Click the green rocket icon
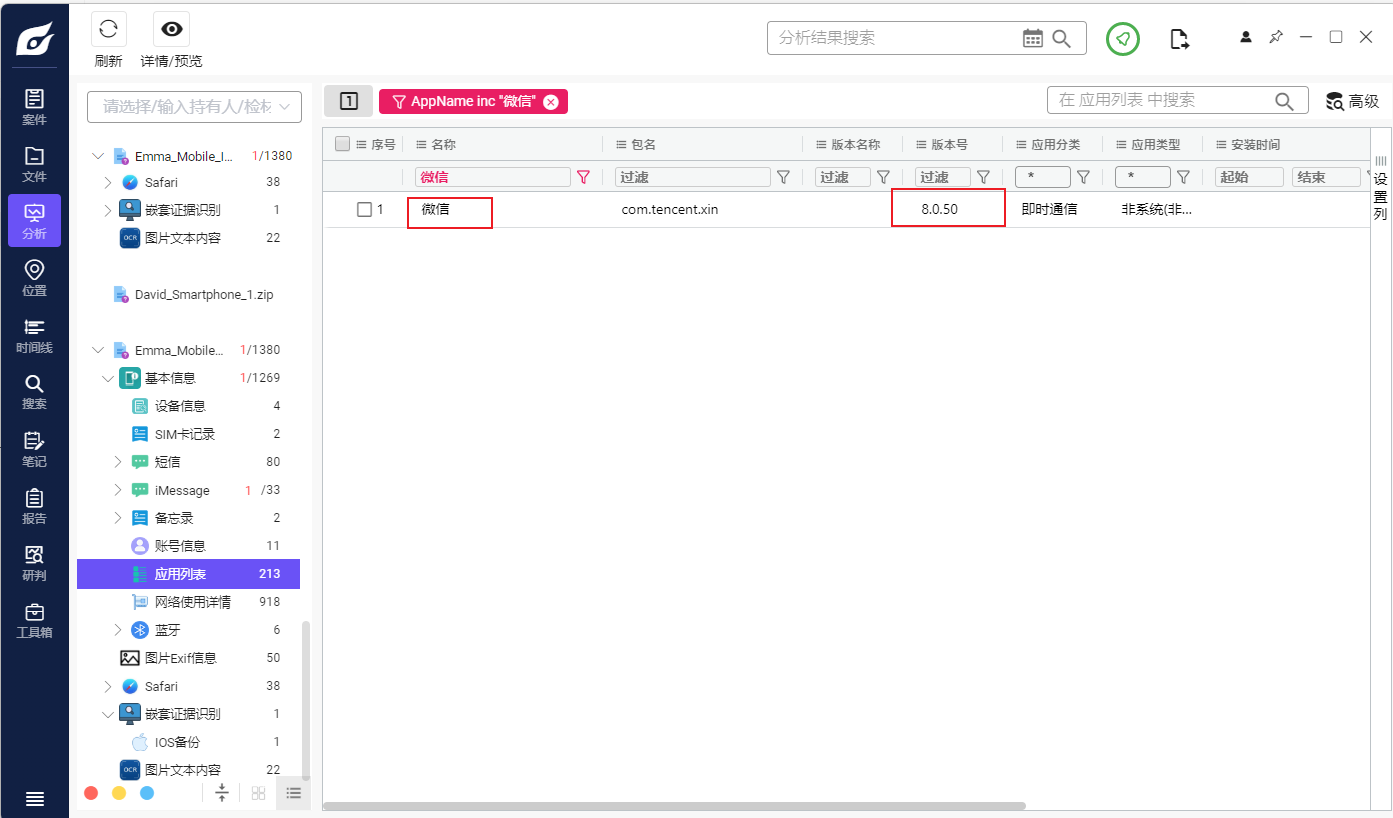Screen dimensions: 1393x818 point(1123,39)
